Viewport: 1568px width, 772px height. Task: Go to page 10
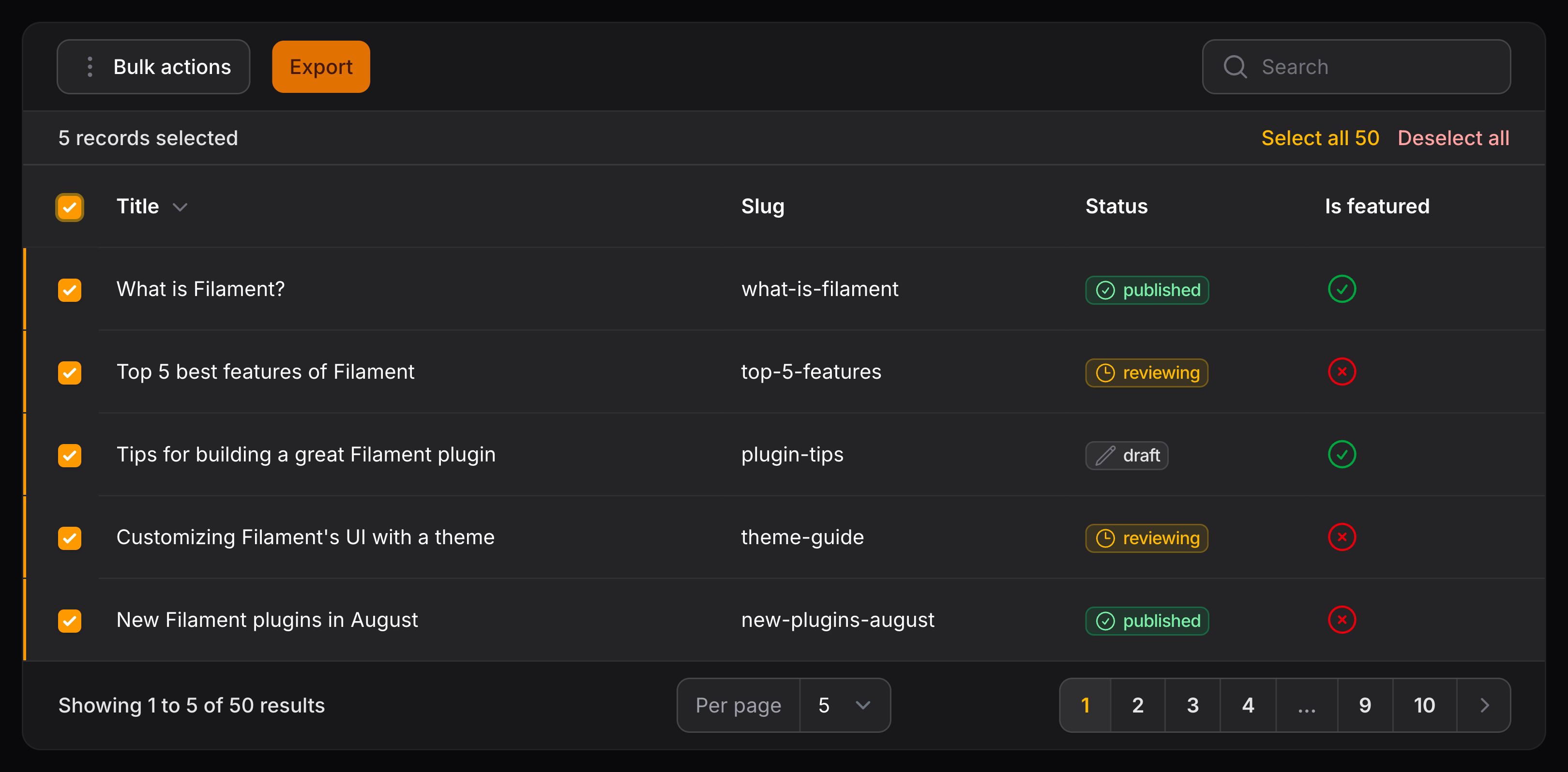[x=1424, y=706]
